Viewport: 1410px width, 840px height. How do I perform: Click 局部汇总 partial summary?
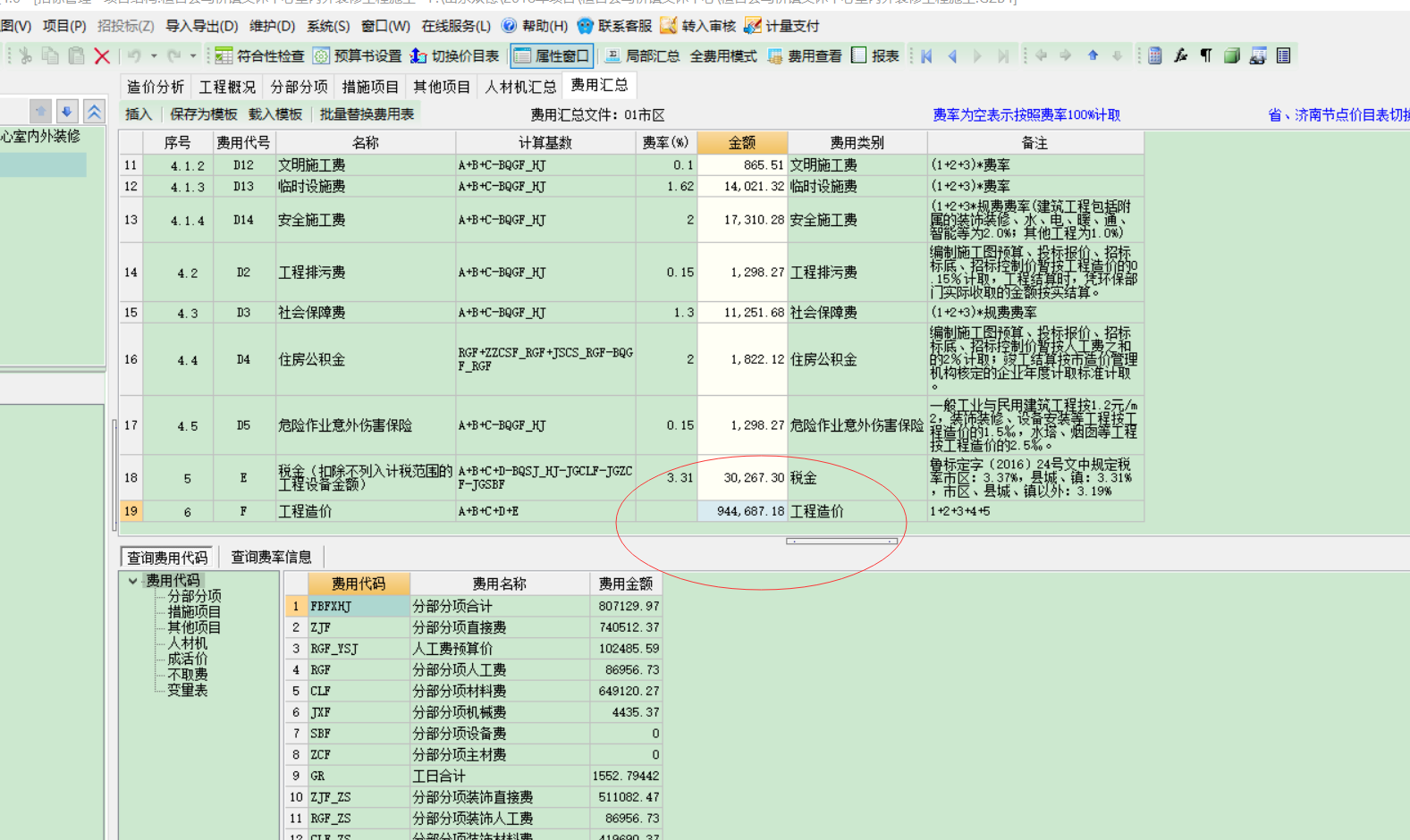point(642,56)
